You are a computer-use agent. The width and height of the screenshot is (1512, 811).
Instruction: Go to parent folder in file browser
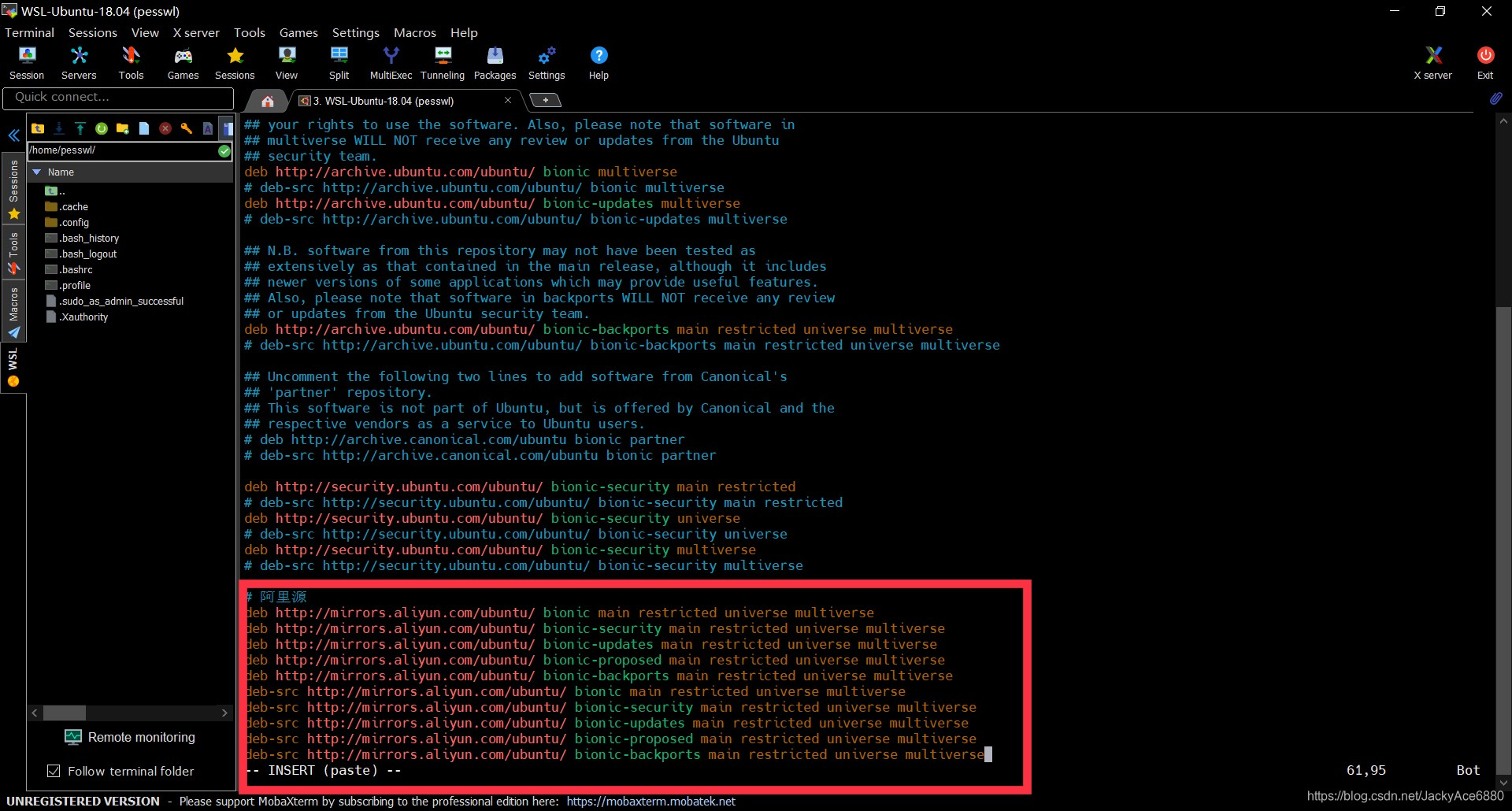point(38,128)
